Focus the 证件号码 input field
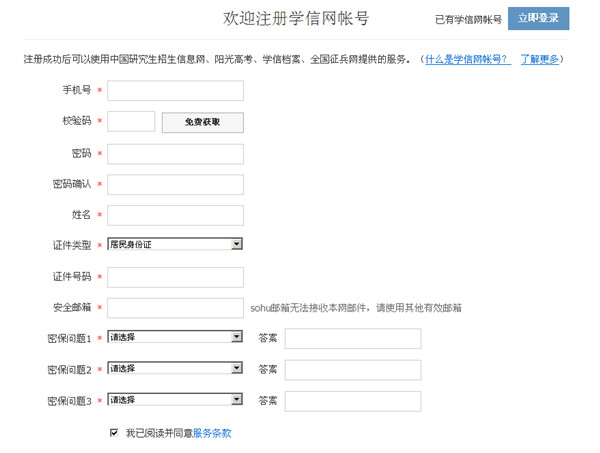 [175, 277]
